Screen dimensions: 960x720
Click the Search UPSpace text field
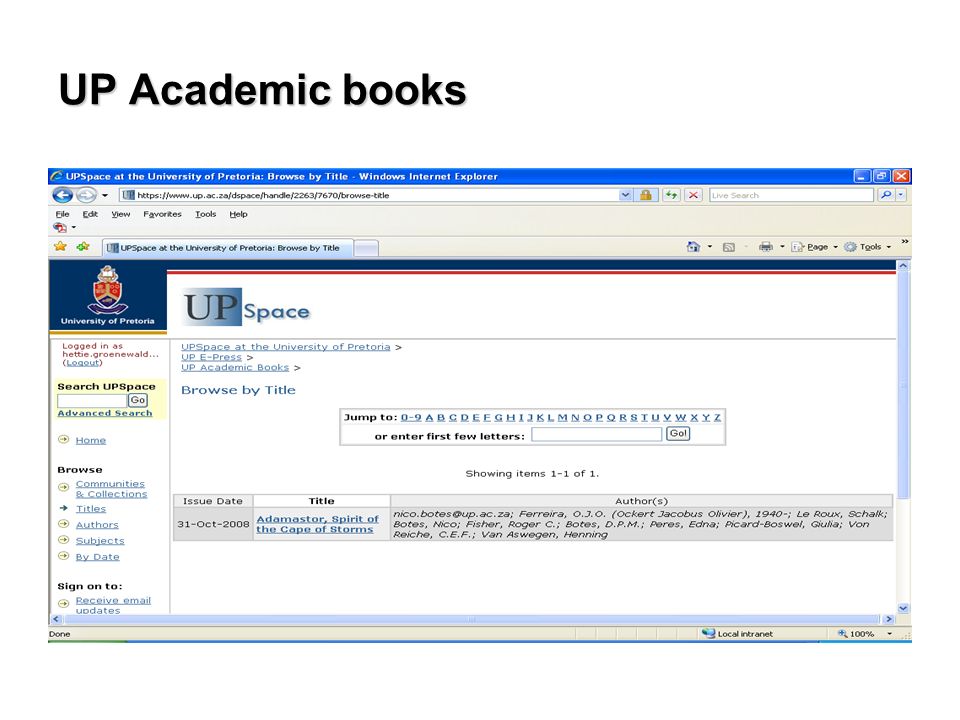pyautogui.click(x=92, y=400)
